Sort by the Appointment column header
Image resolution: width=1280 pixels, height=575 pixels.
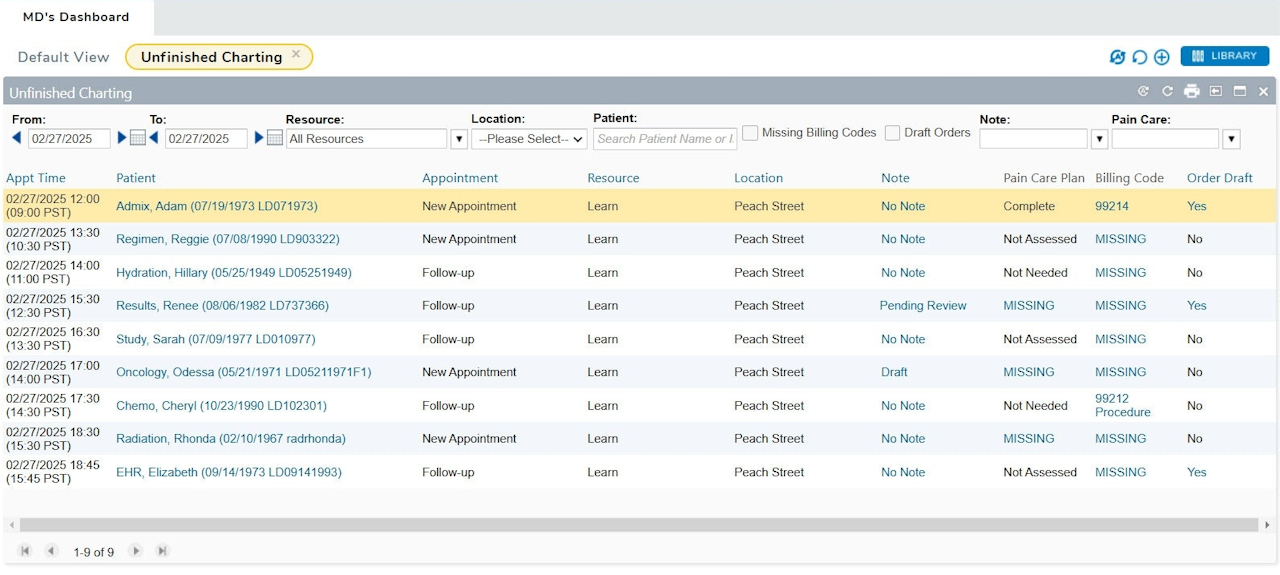pyautogui.click(x=460, y=178)
